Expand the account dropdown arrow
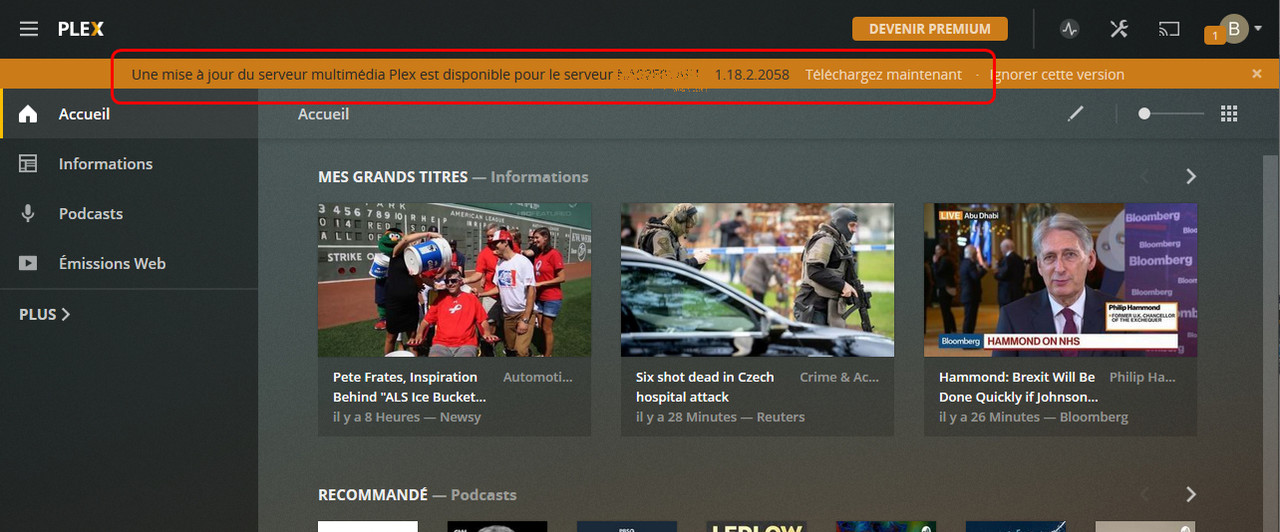 pyautogui.click(x=1258, y=29)
